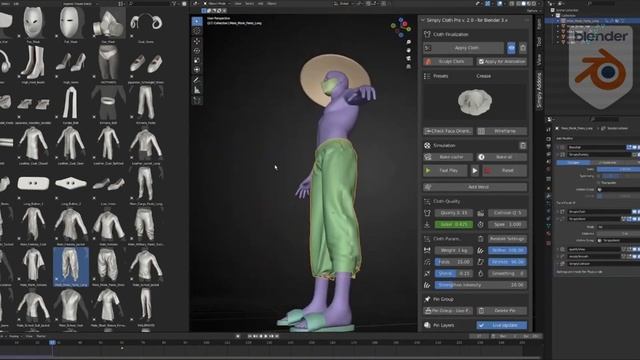Play the timeline animation forward
This screenshot has width=640, height=360.
click(266, 336)
